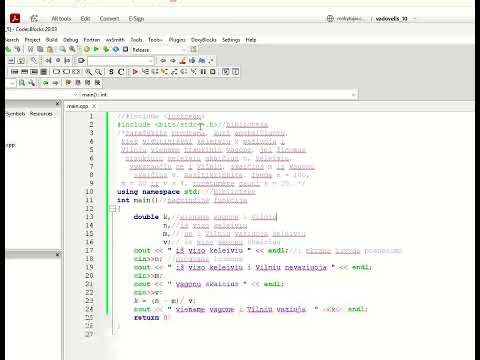Open the build target dropdown
Image resolution: width=480 pixels, height=360 pixels.
coord(159,50)
